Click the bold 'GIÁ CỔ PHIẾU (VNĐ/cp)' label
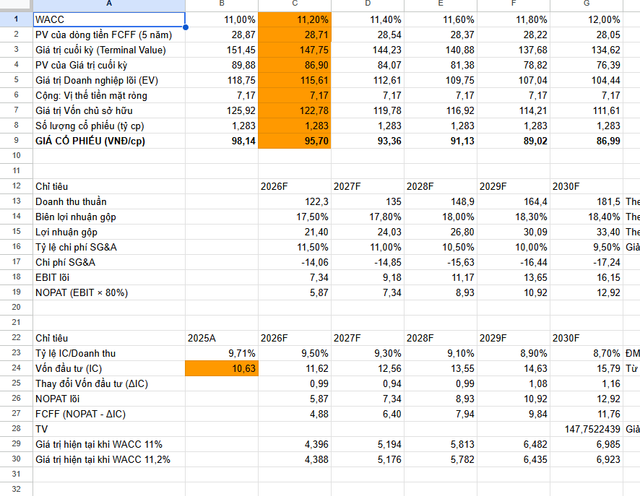Image resolution: width=640 pixels, height=496 pixels. pyautogui.click(x=90, y=141)
